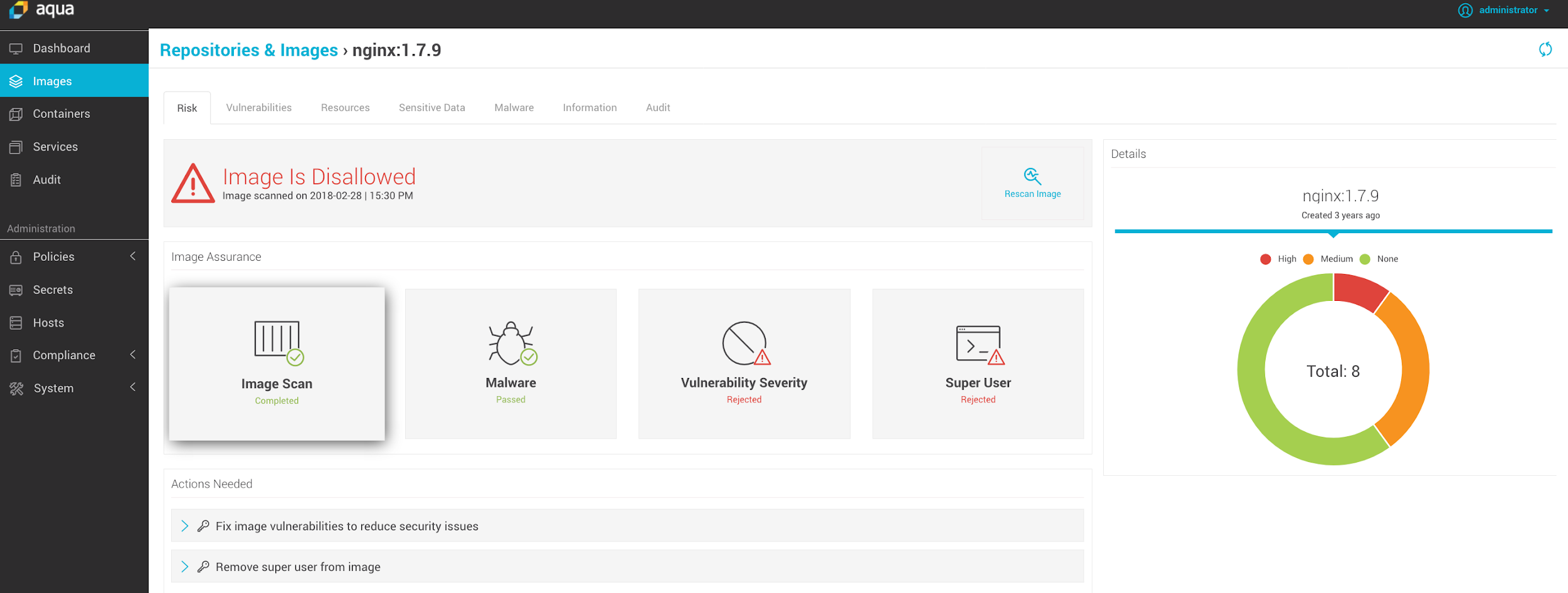
Task: Click the Repositories & Images breadcrumb link
Action: tap(249, 50)
